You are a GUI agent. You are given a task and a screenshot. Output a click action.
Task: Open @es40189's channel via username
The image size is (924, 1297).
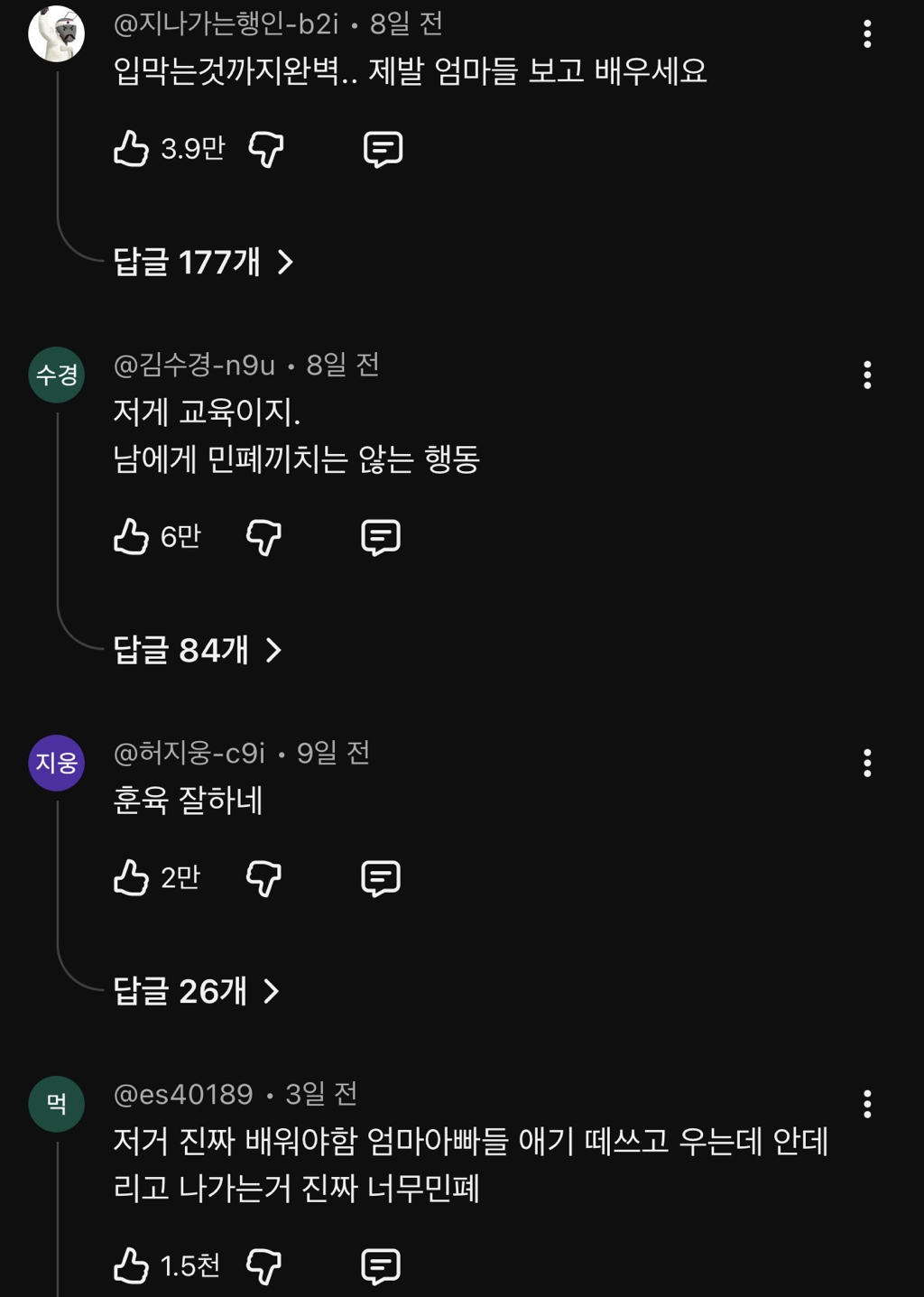183,1095
